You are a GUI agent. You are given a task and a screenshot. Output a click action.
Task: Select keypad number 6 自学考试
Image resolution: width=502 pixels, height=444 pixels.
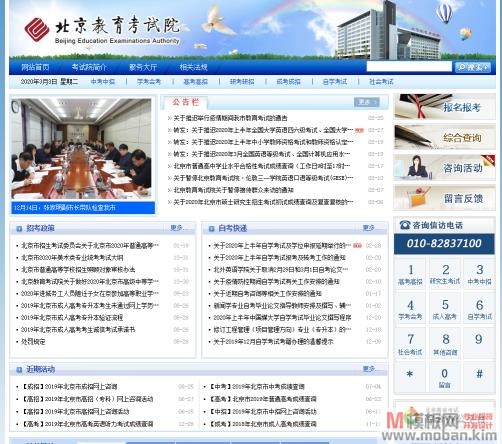[479, 309]
